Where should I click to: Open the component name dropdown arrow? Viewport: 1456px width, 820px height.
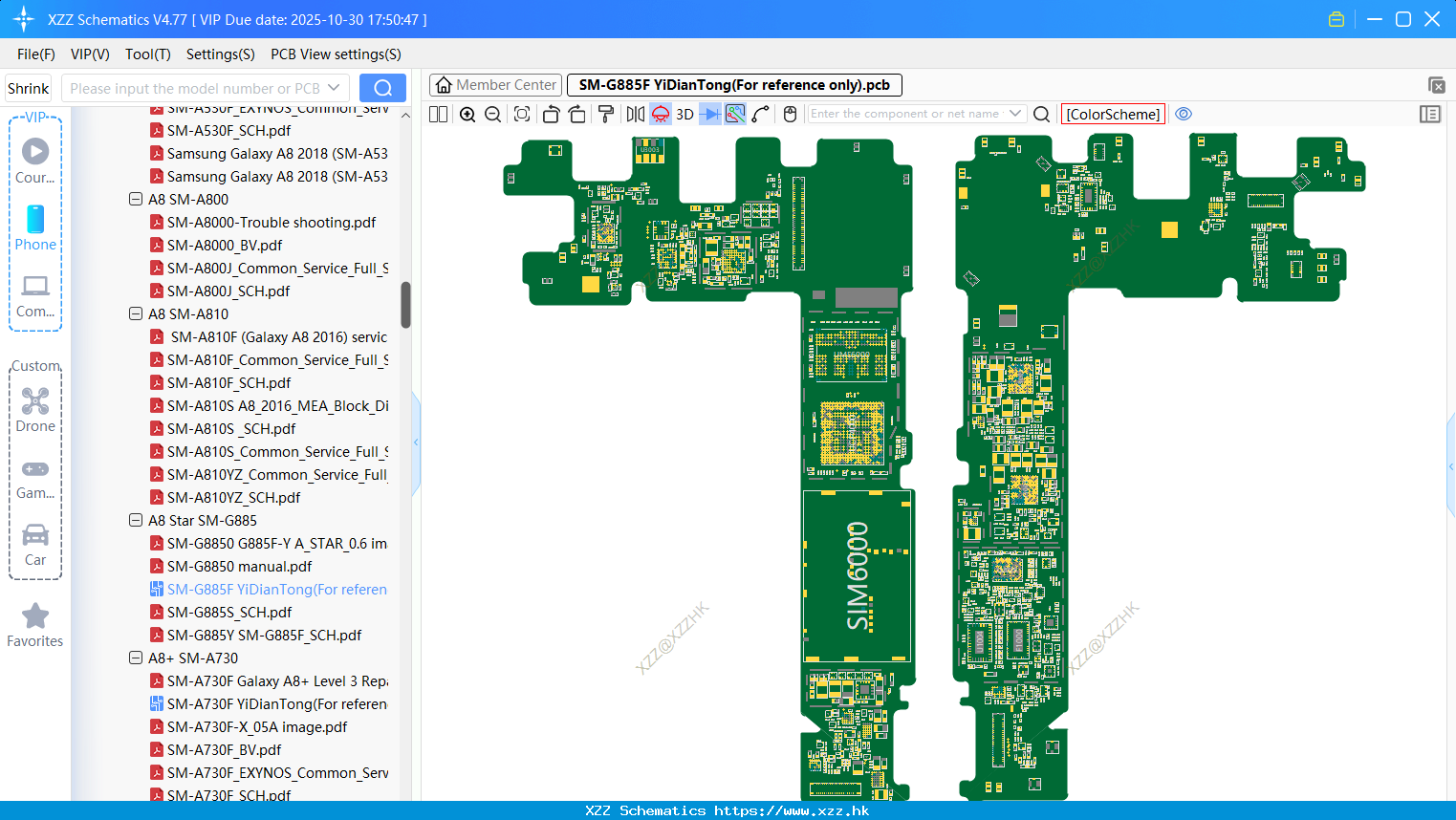click(1015, 114)
